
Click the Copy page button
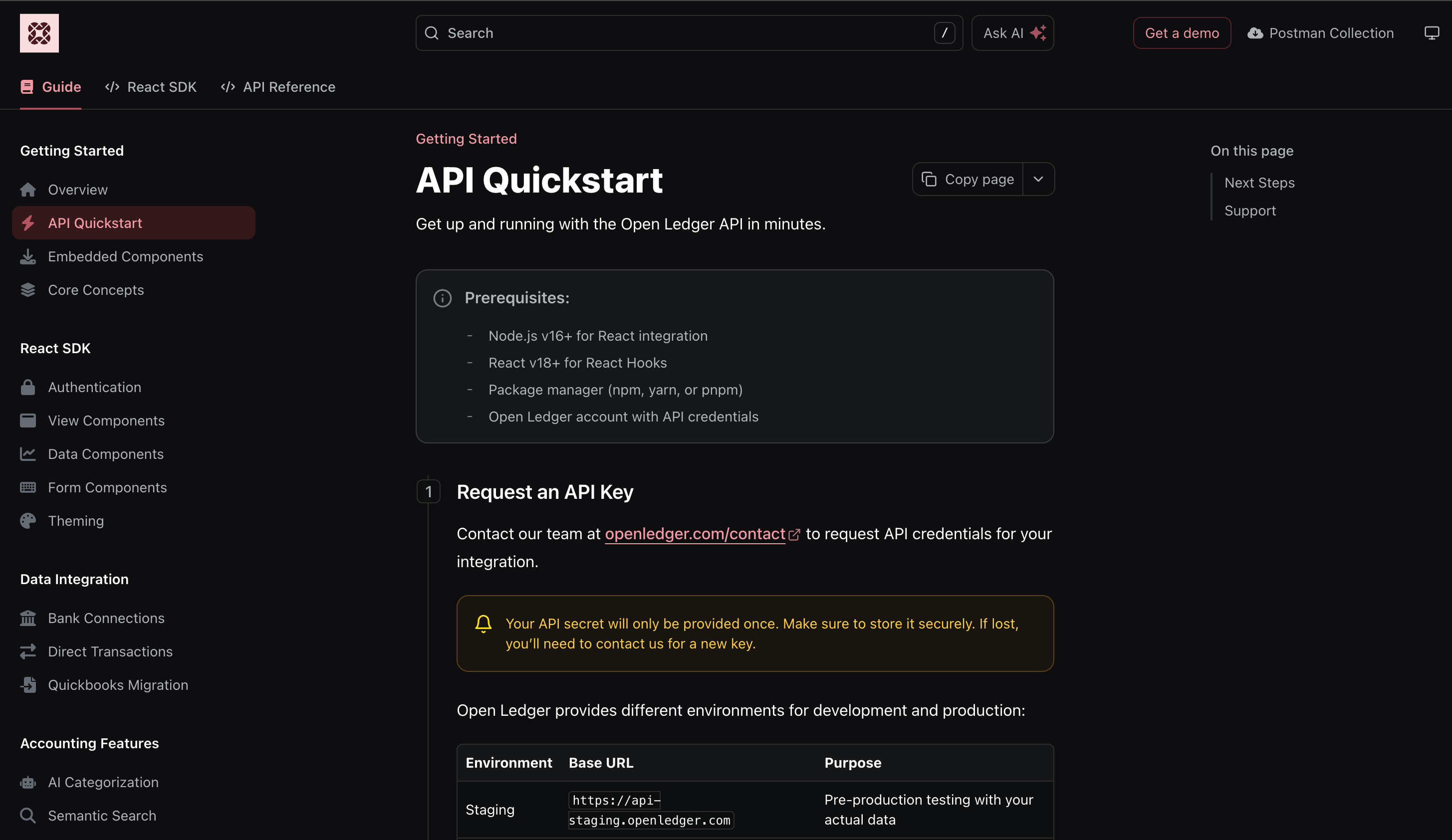coord(968,179)
